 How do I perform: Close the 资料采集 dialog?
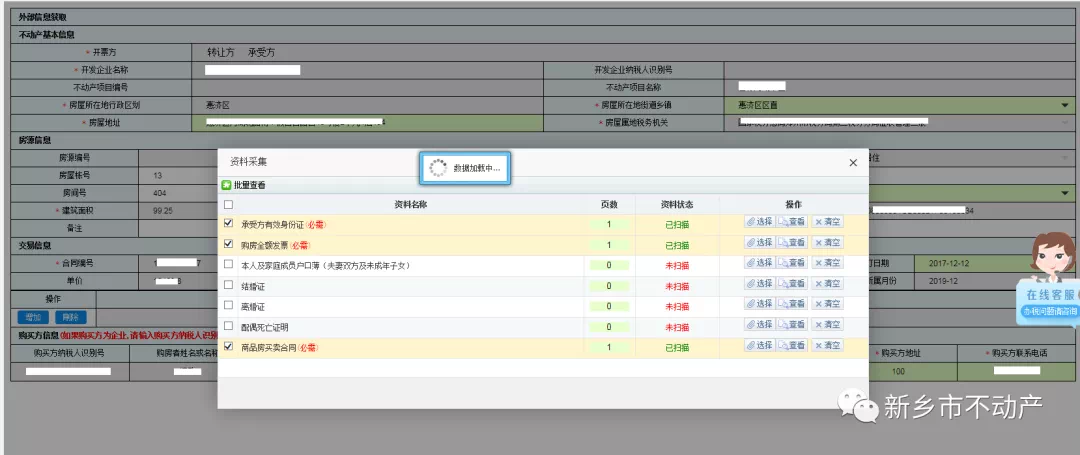[x=853, y=162]
